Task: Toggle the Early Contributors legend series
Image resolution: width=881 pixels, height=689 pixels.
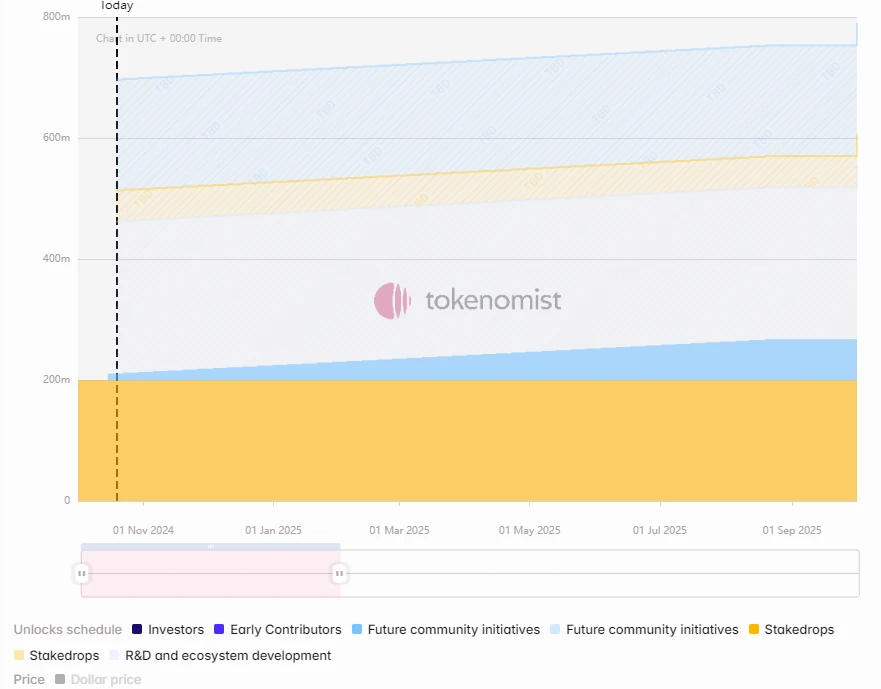Action: click(x=285, y=630)
